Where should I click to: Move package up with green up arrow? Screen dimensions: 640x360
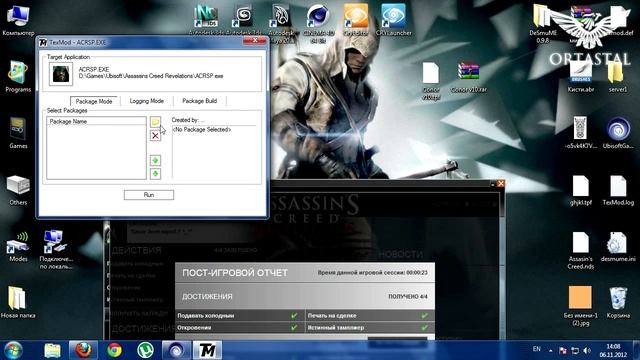(155, 160)
